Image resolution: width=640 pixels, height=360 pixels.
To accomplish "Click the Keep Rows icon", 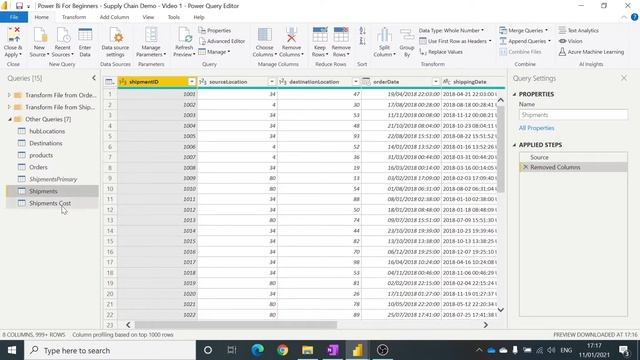I will point(320,42).
